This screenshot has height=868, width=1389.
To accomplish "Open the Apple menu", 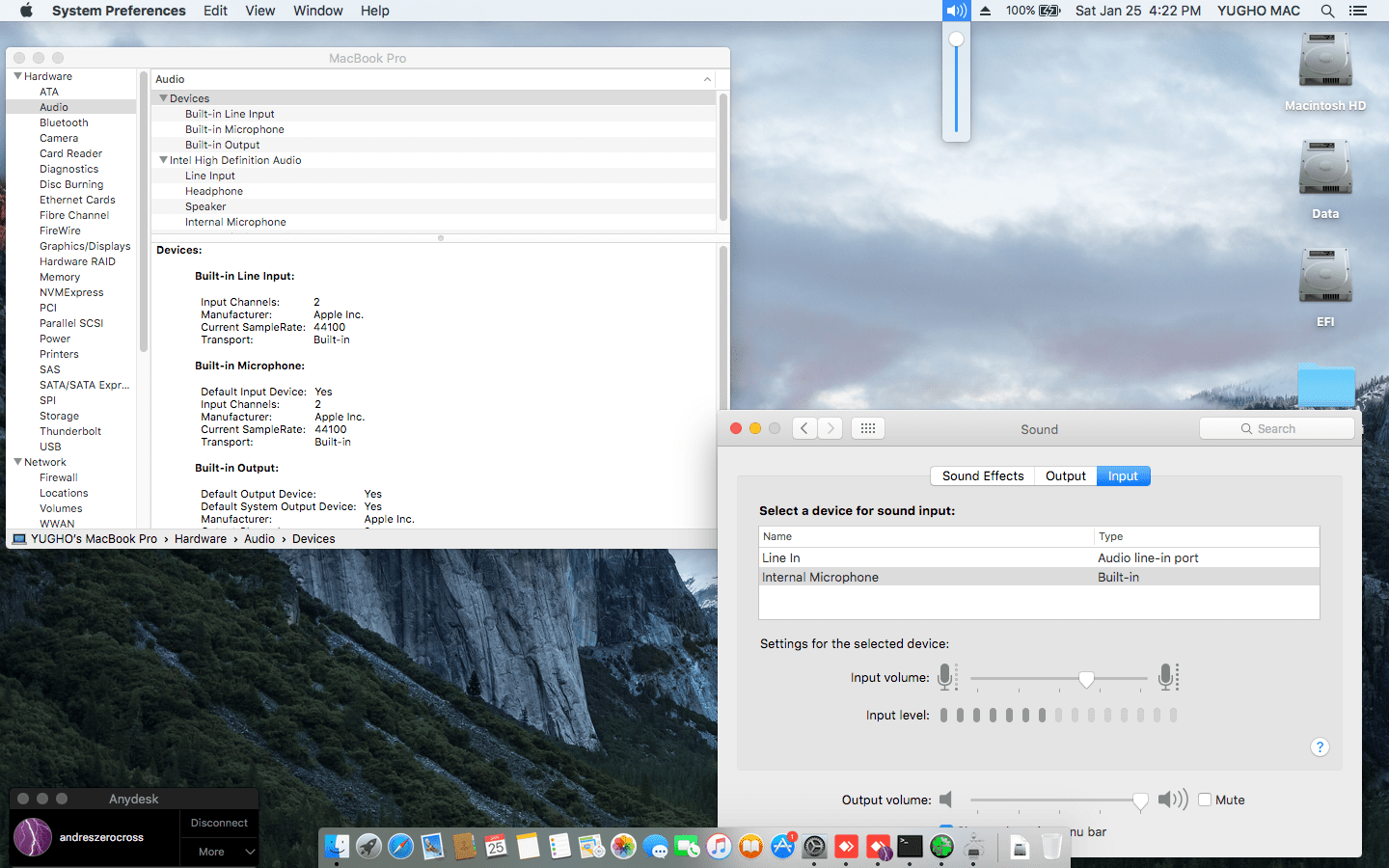I will pos(26,11).
